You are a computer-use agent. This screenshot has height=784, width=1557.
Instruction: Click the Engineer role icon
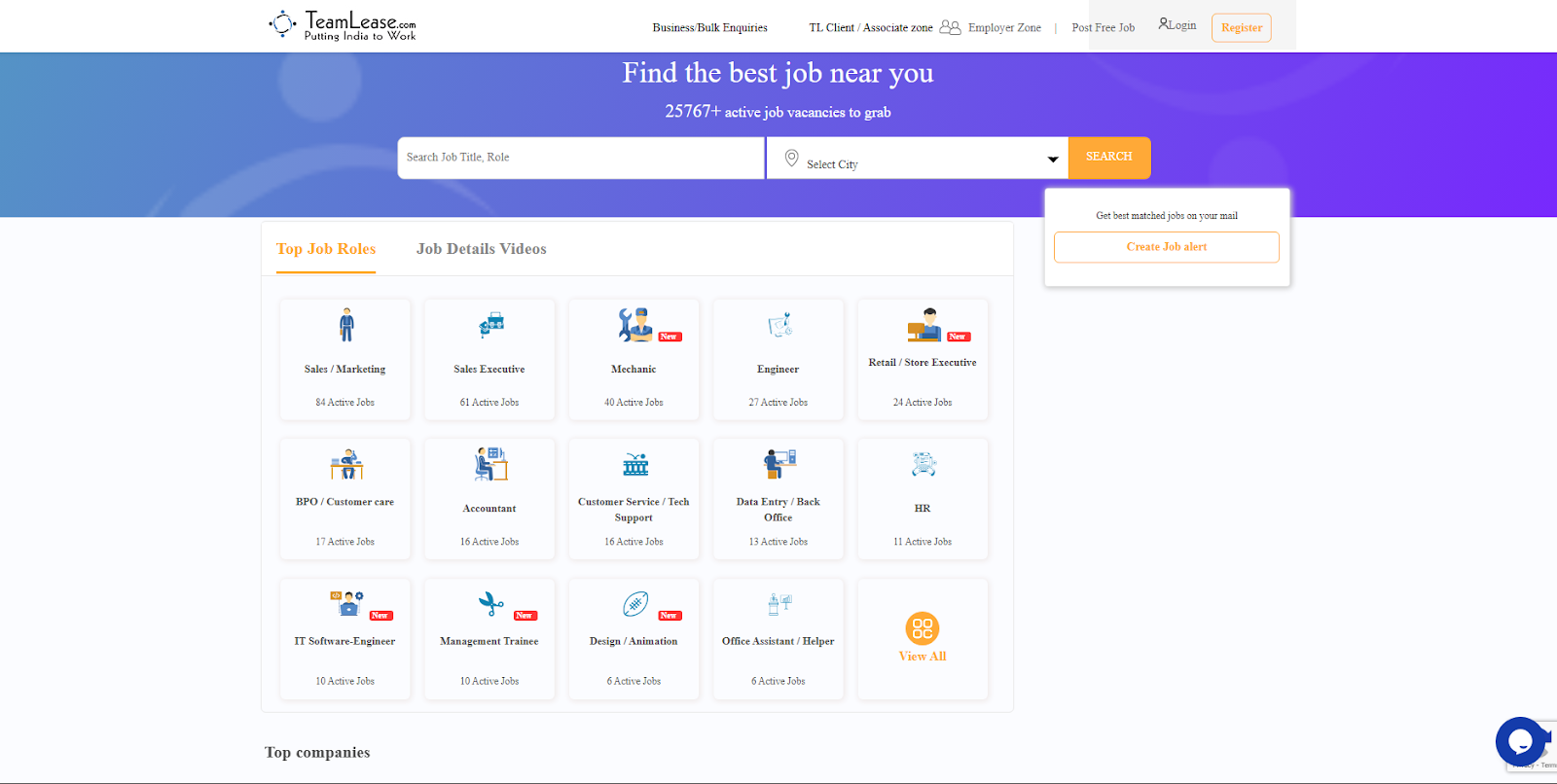point(780,325)
